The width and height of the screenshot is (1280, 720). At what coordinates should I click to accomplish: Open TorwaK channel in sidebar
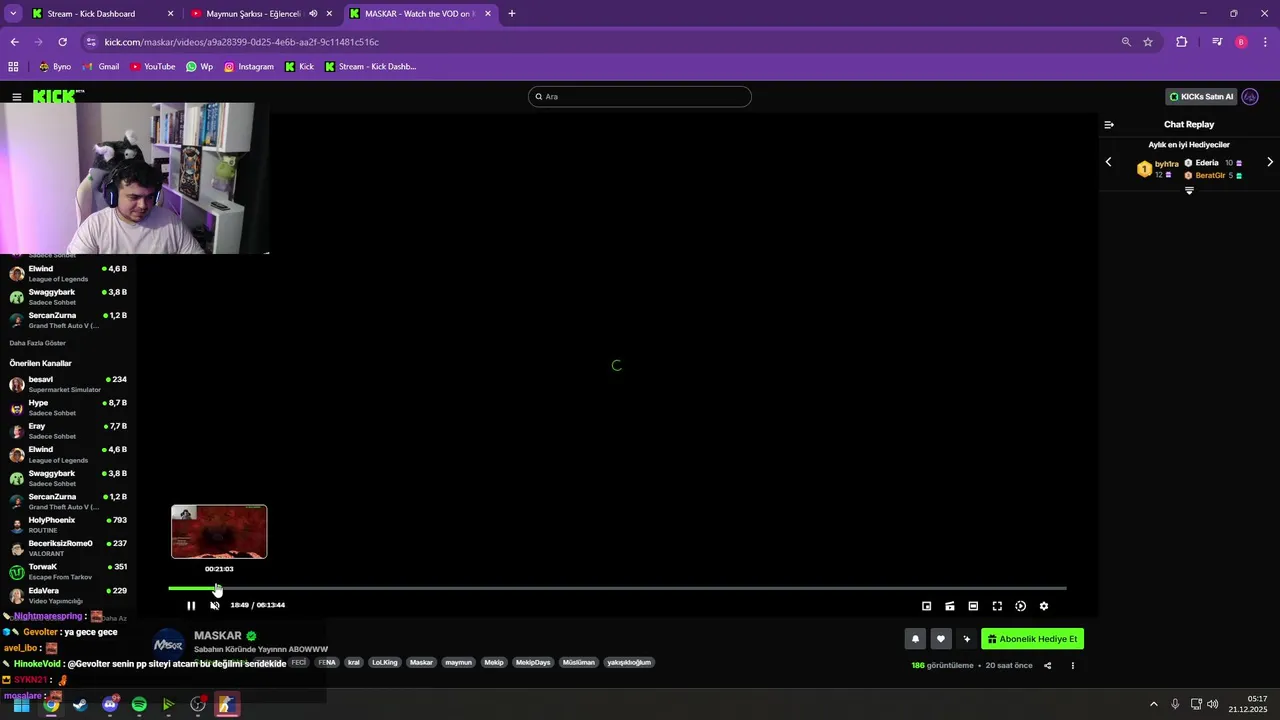(x=68, y=571)
